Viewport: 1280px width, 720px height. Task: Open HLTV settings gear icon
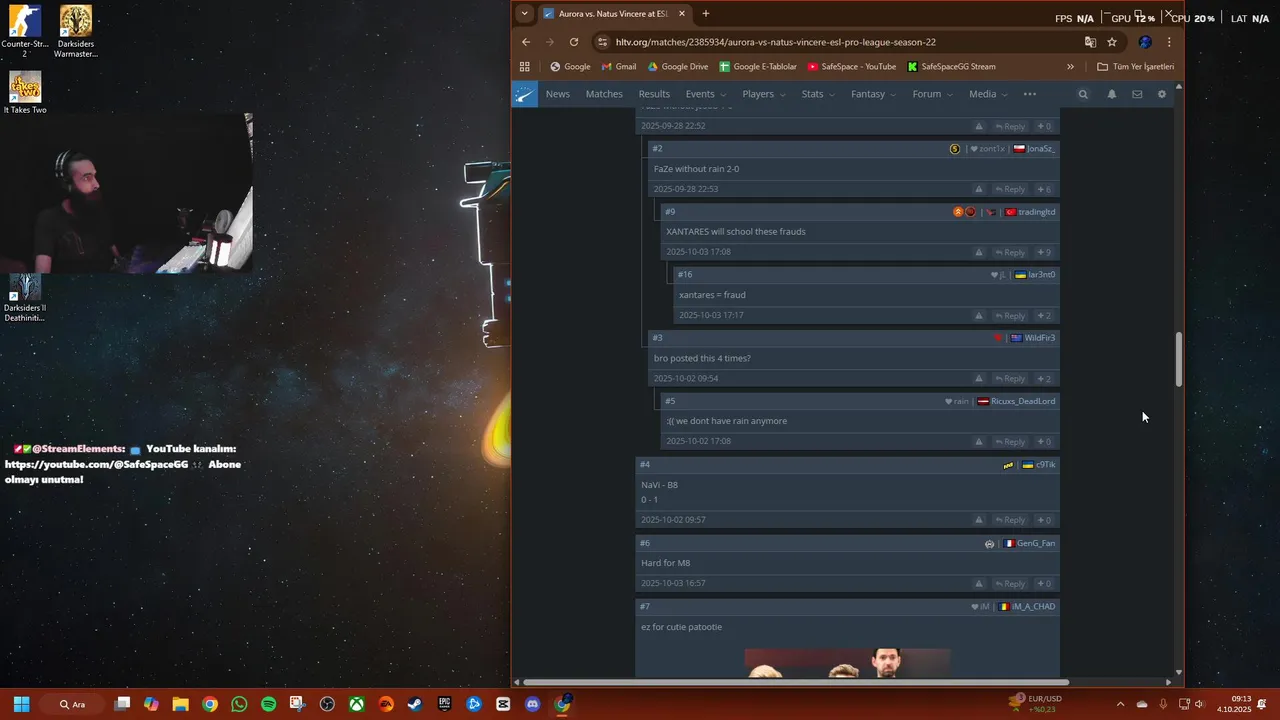(1162, 94)
